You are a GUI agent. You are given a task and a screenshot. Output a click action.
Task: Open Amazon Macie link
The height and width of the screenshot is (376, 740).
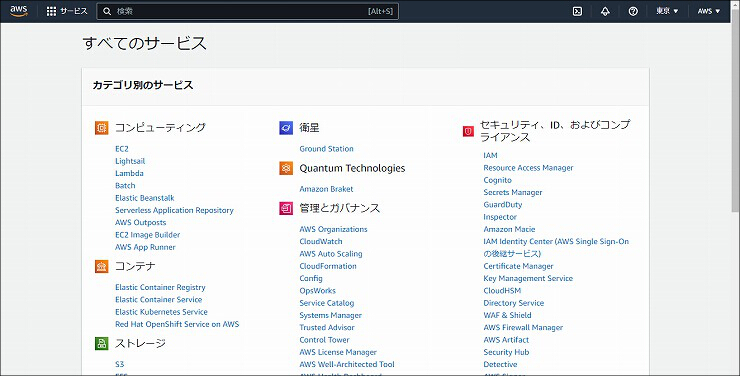(509, 229)
